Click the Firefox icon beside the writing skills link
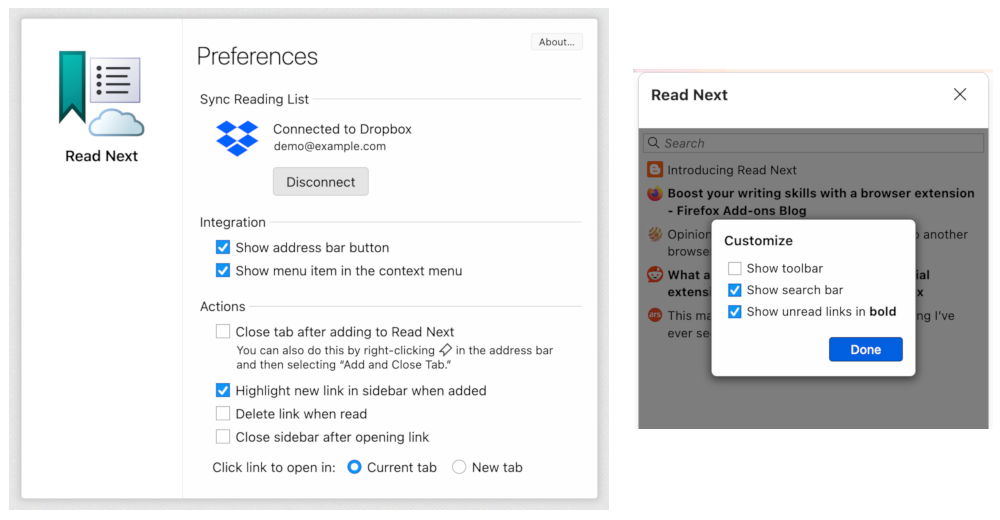This screenshot has height=520, width=1000. pyautogui.click(x=655, y=193)
